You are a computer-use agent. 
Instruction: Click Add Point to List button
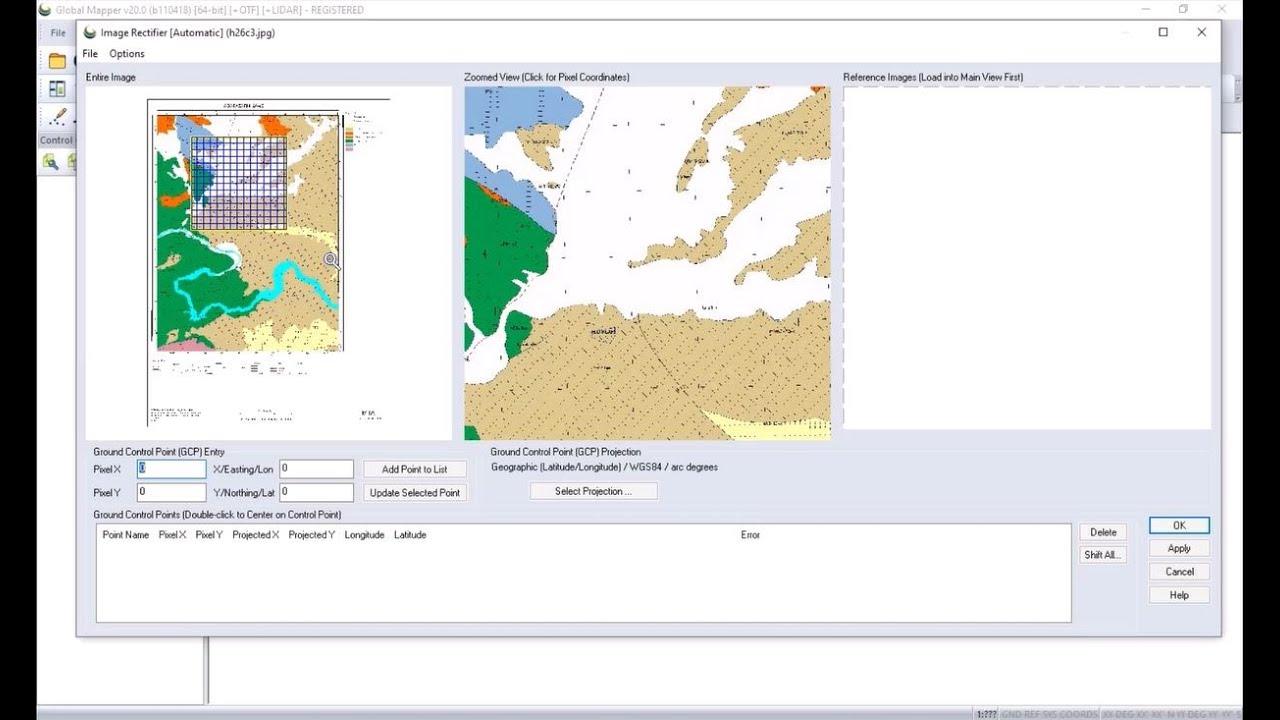(x=415, y=469)
